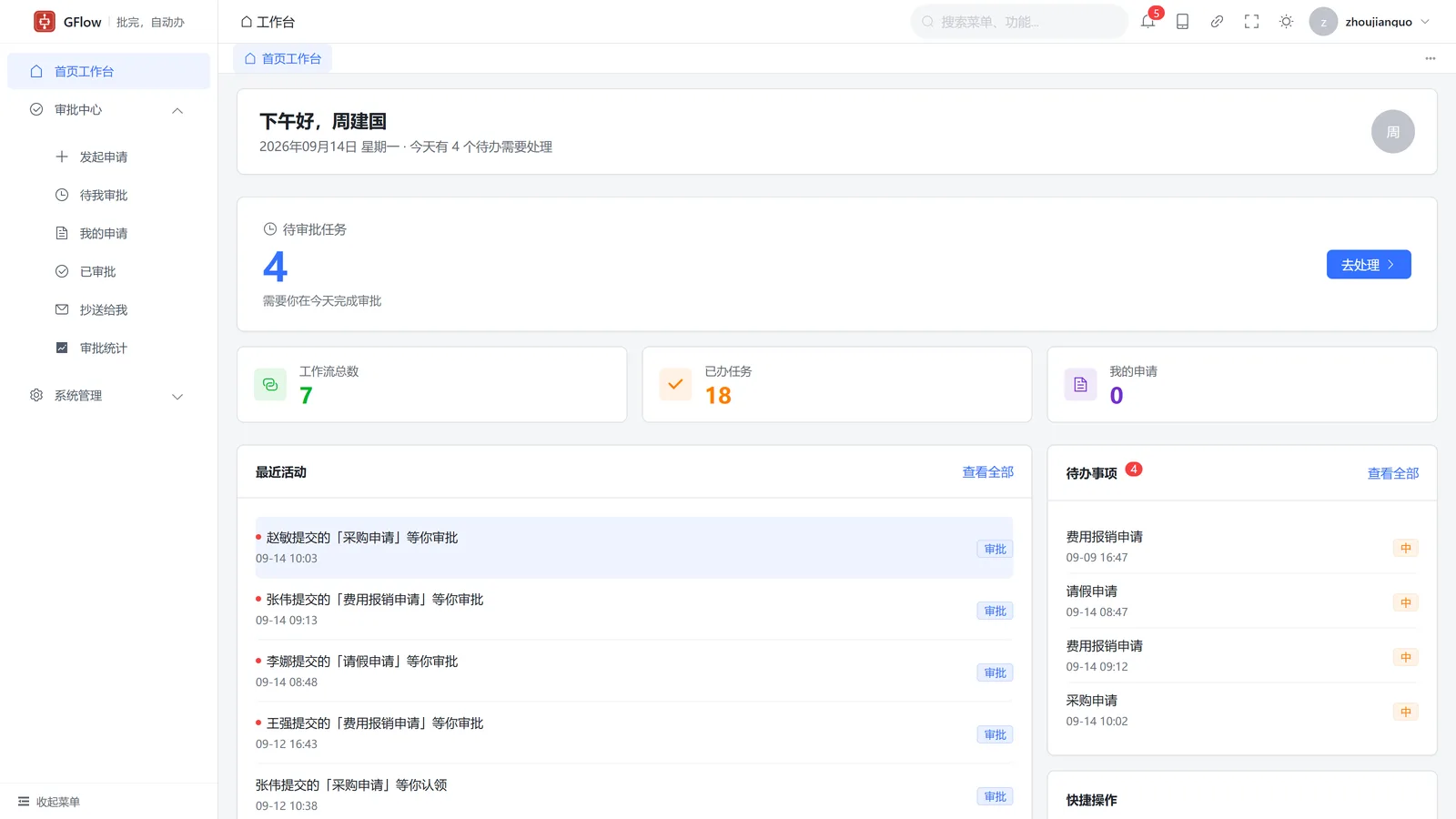Open 审批统计 menu item
1456x819 pixels.
[108, 348]
